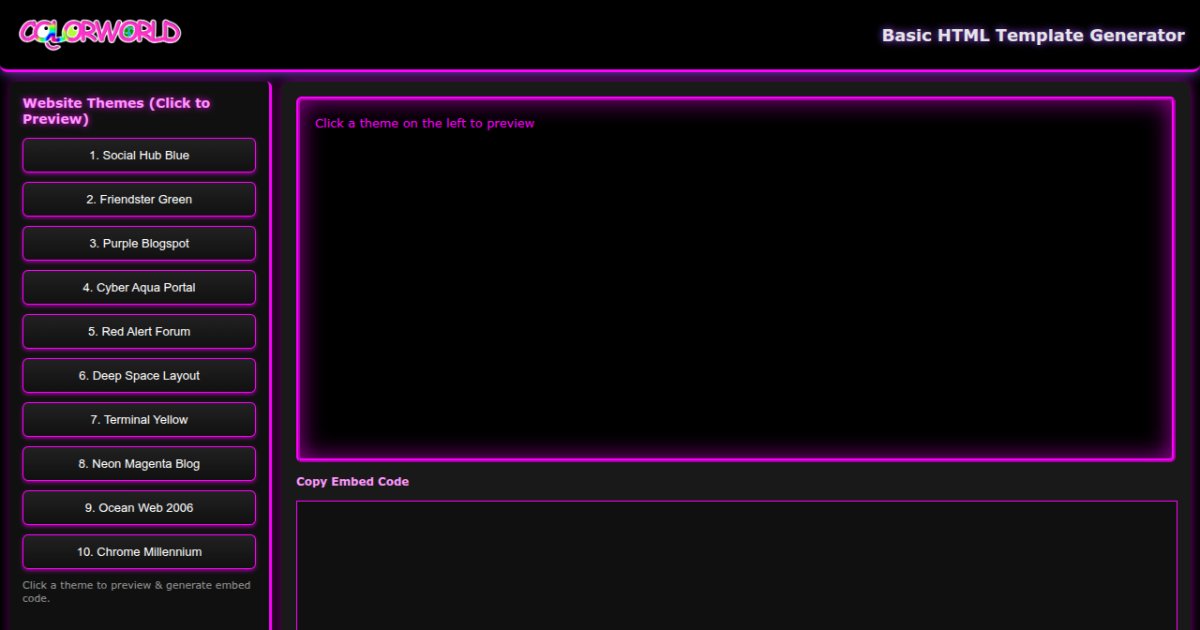Screen dimensions: 1200x630
Task: Open the Purple Blogspot theme preview
Action: coord(139,243)
